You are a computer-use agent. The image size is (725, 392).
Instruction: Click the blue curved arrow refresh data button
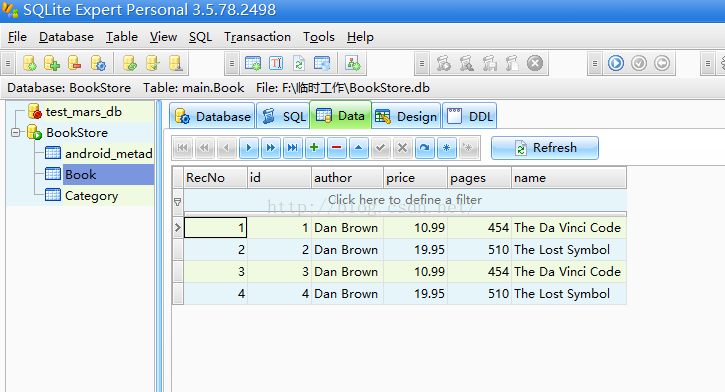pyautogui.click(x=424, y=148)
